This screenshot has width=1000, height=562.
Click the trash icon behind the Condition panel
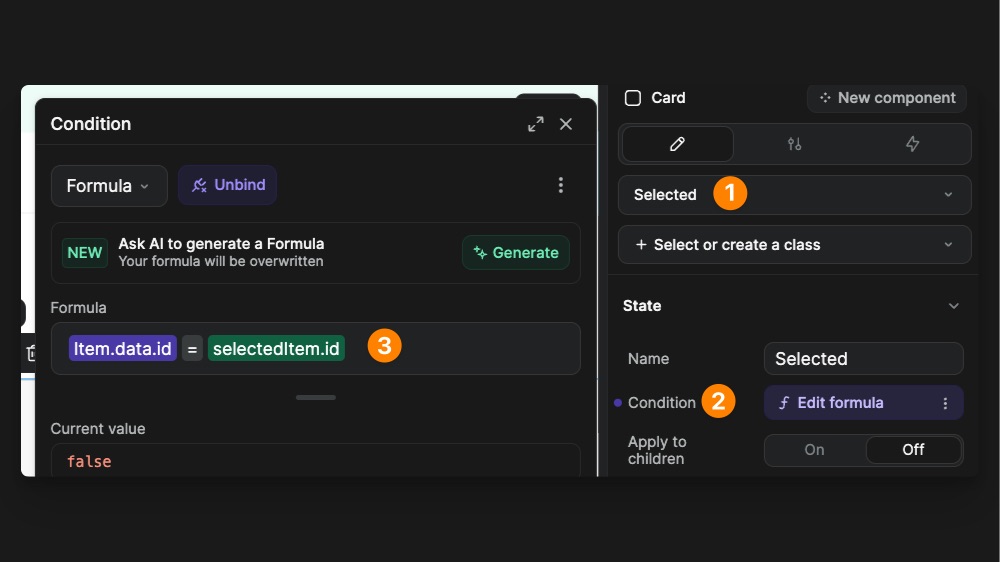tap(31, 353)
